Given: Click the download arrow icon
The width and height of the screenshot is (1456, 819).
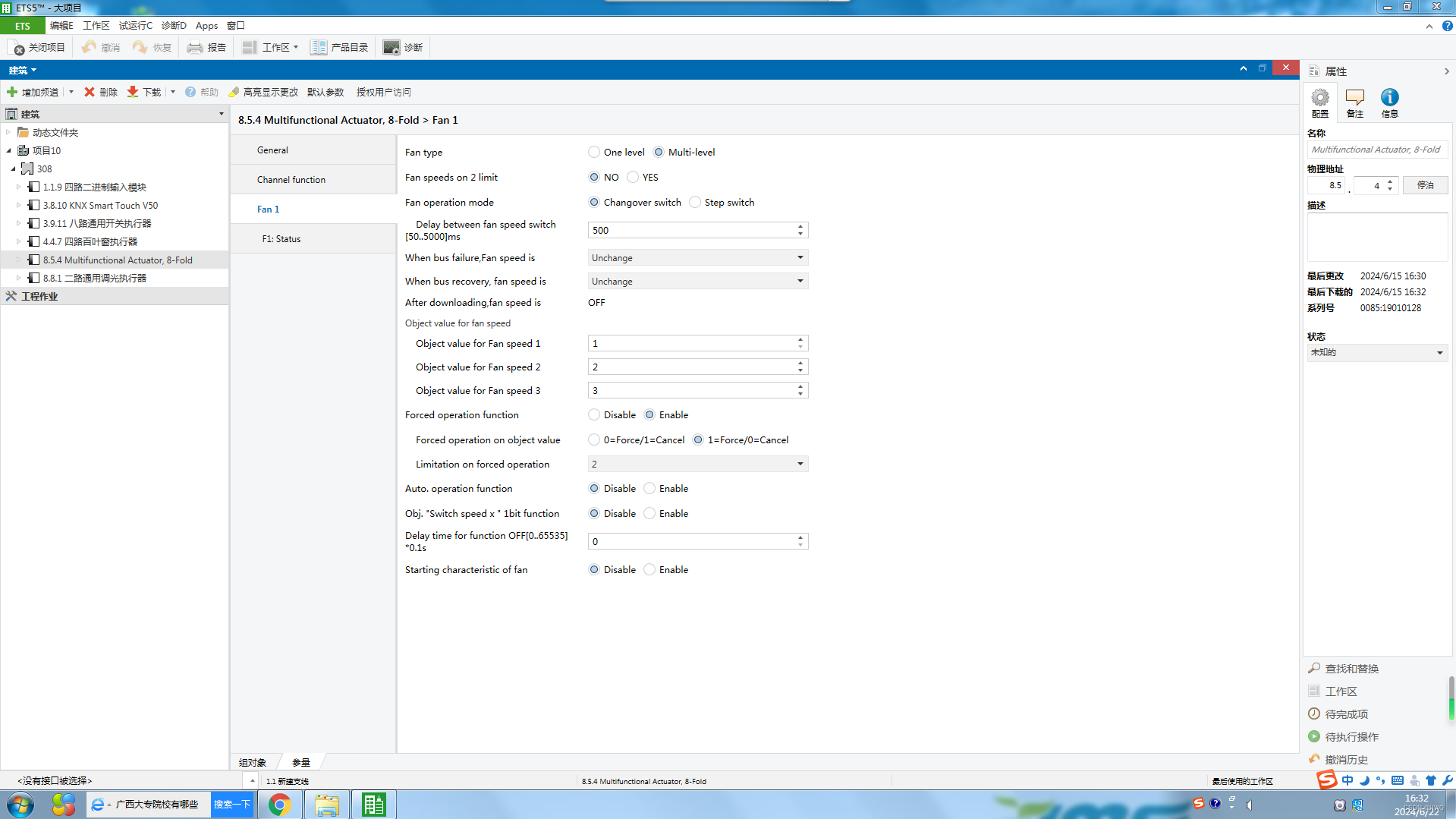Looking at the screenshot, I should pyautogui.click(x=133, y=92).
